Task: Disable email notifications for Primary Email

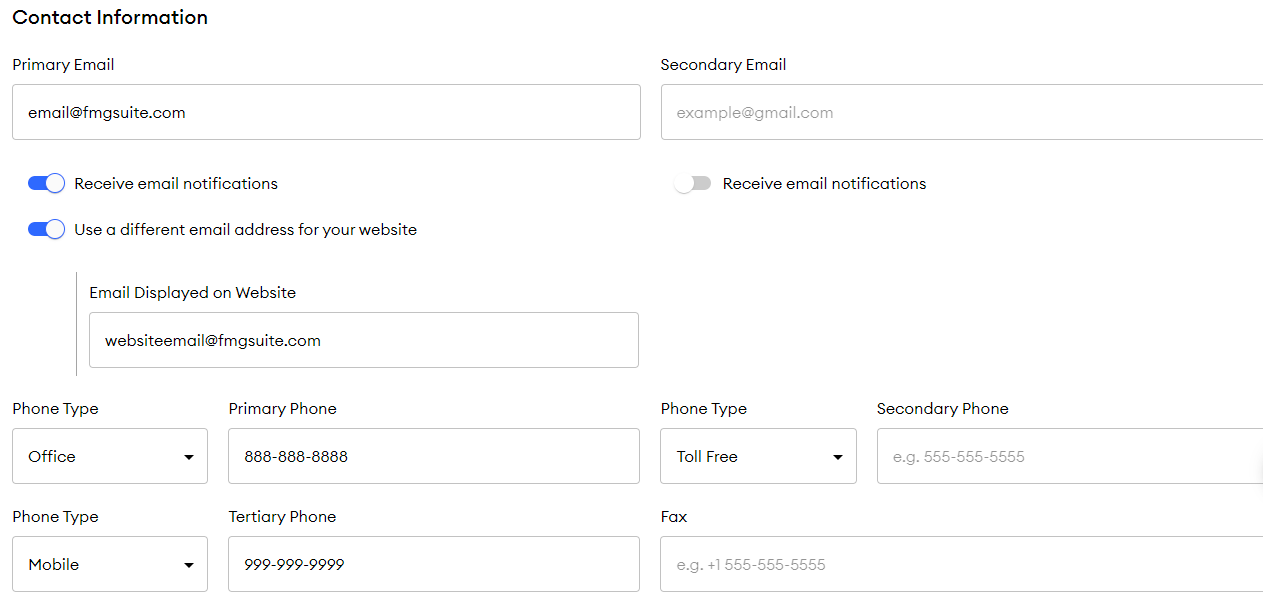Action: [x=45, y=183]
